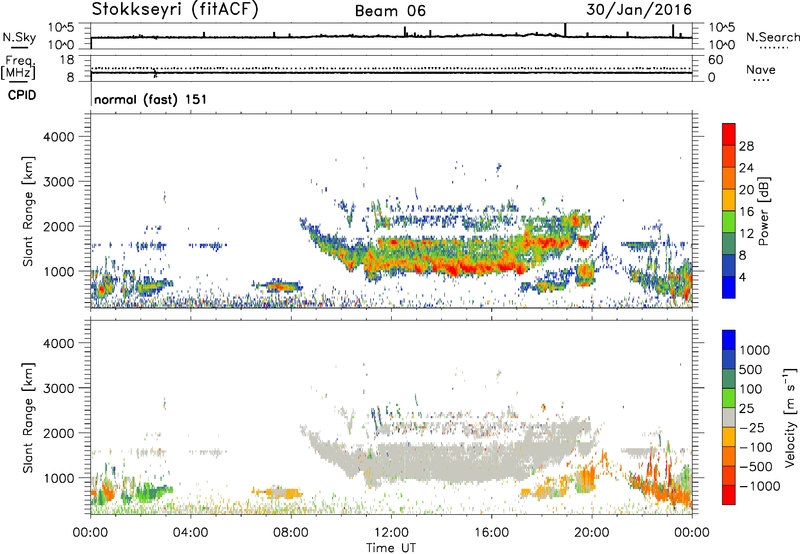The image size is (800, 554).
Task: Click the Nave legend label
Action: (x=761, y=69)
